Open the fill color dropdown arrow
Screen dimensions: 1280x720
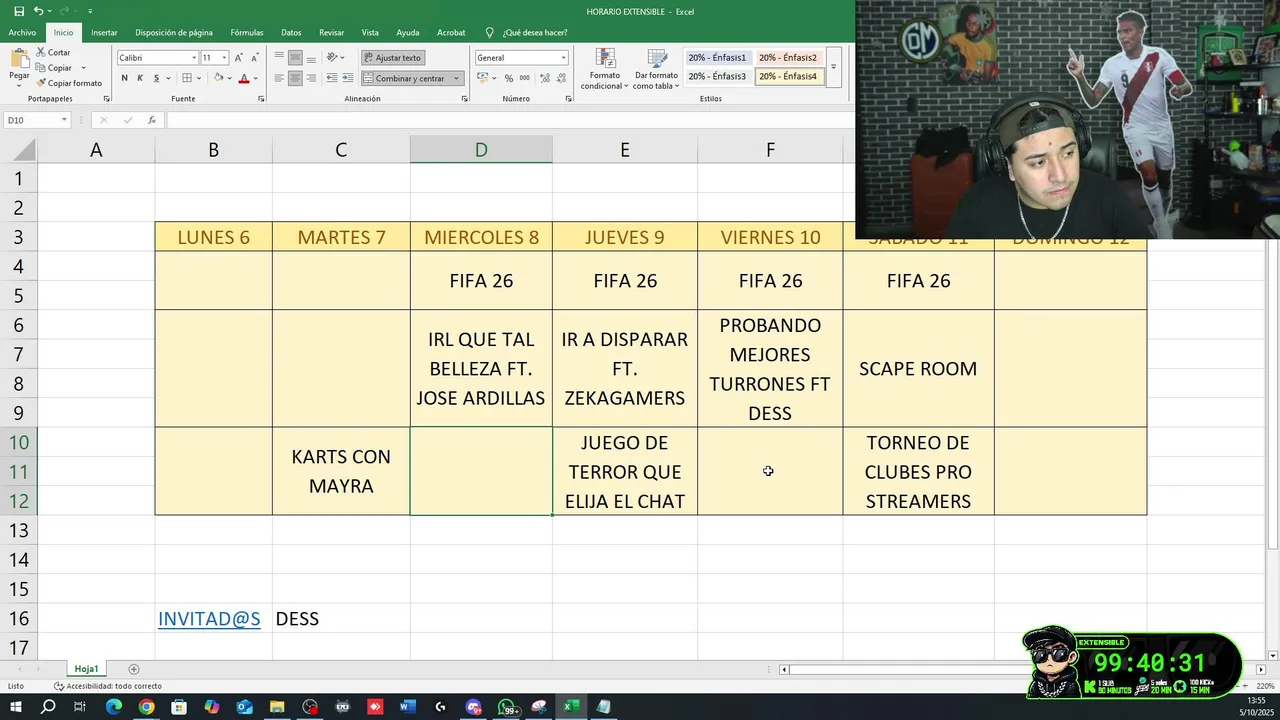(x=228, y=78)
